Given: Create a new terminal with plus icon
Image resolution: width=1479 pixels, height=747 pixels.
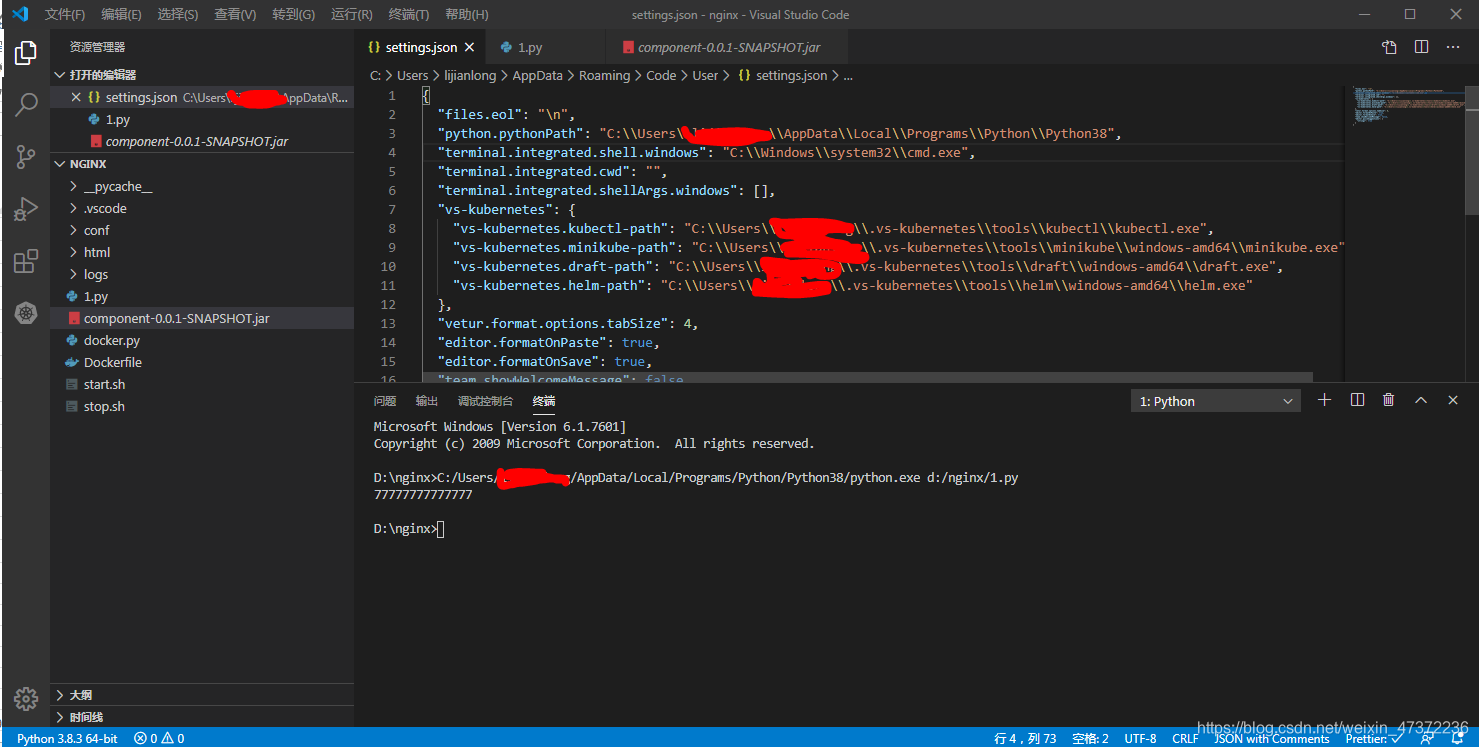Looking at the screenshot, I should pos(1325,400).
